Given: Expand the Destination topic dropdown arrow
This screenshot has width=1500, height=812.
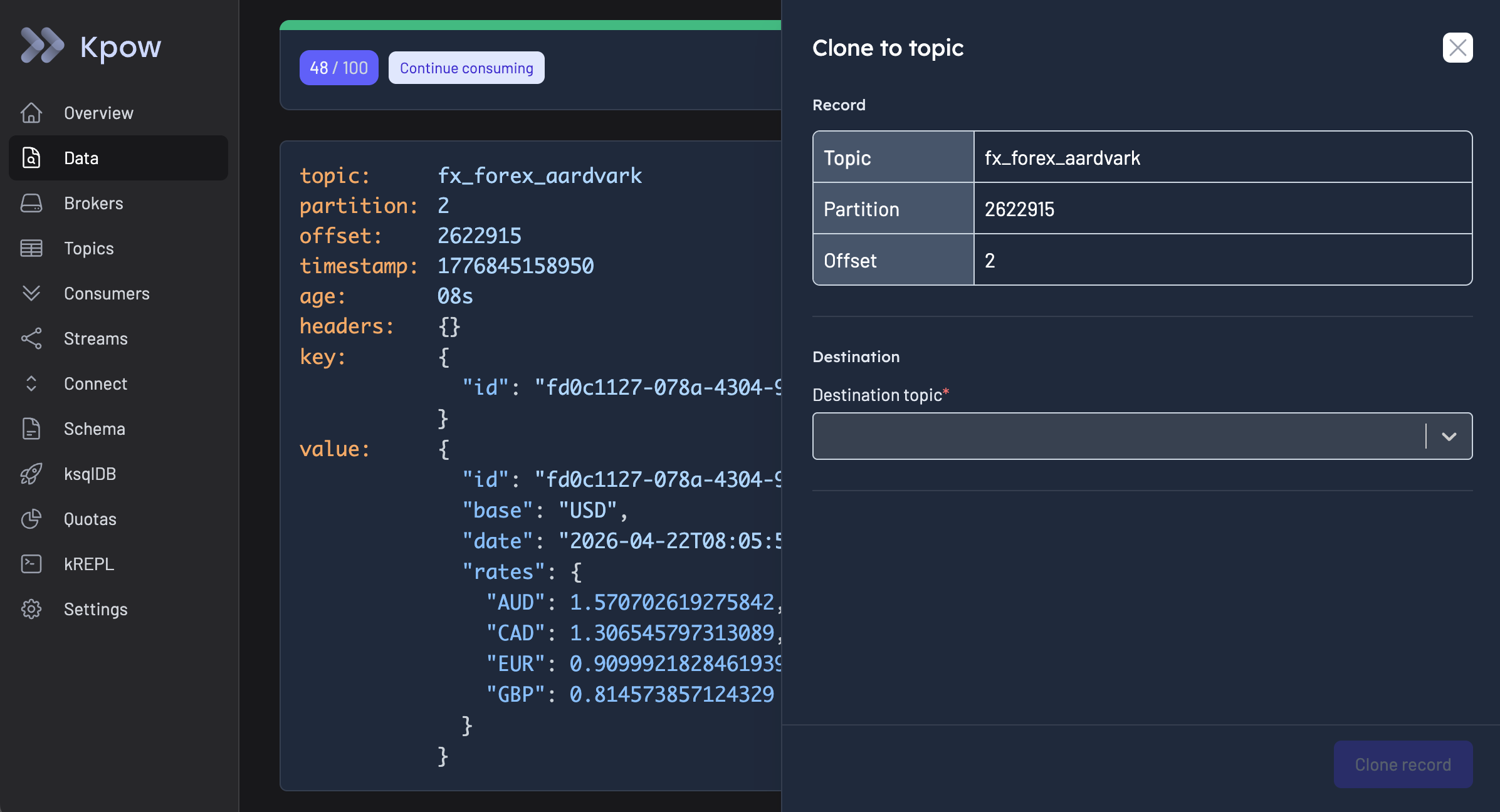Looking at the screenshot, I should (1449, 436).
